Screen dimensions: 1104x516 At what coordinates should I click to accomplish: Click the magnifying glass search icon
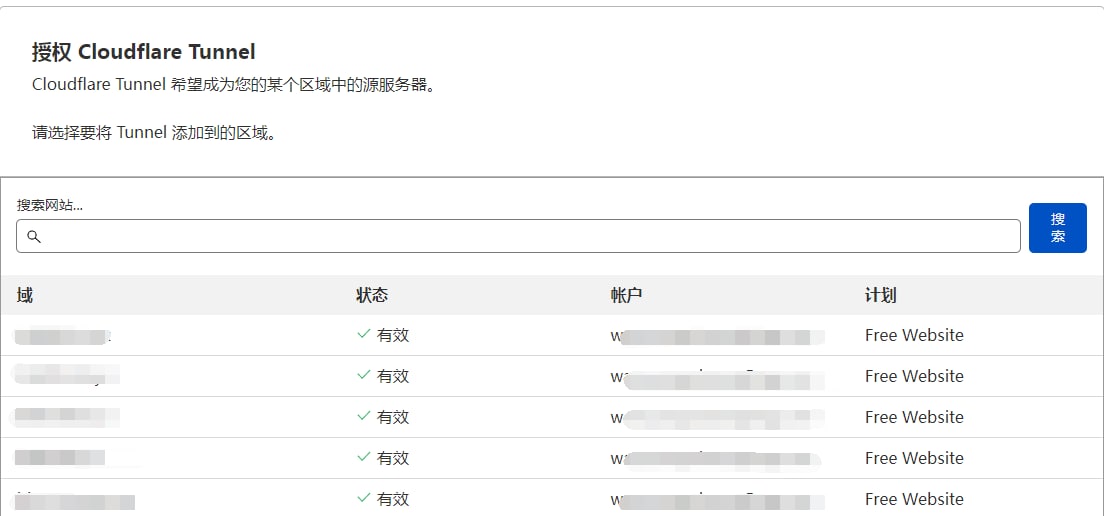pyautogui.click(x=33, y=237)
